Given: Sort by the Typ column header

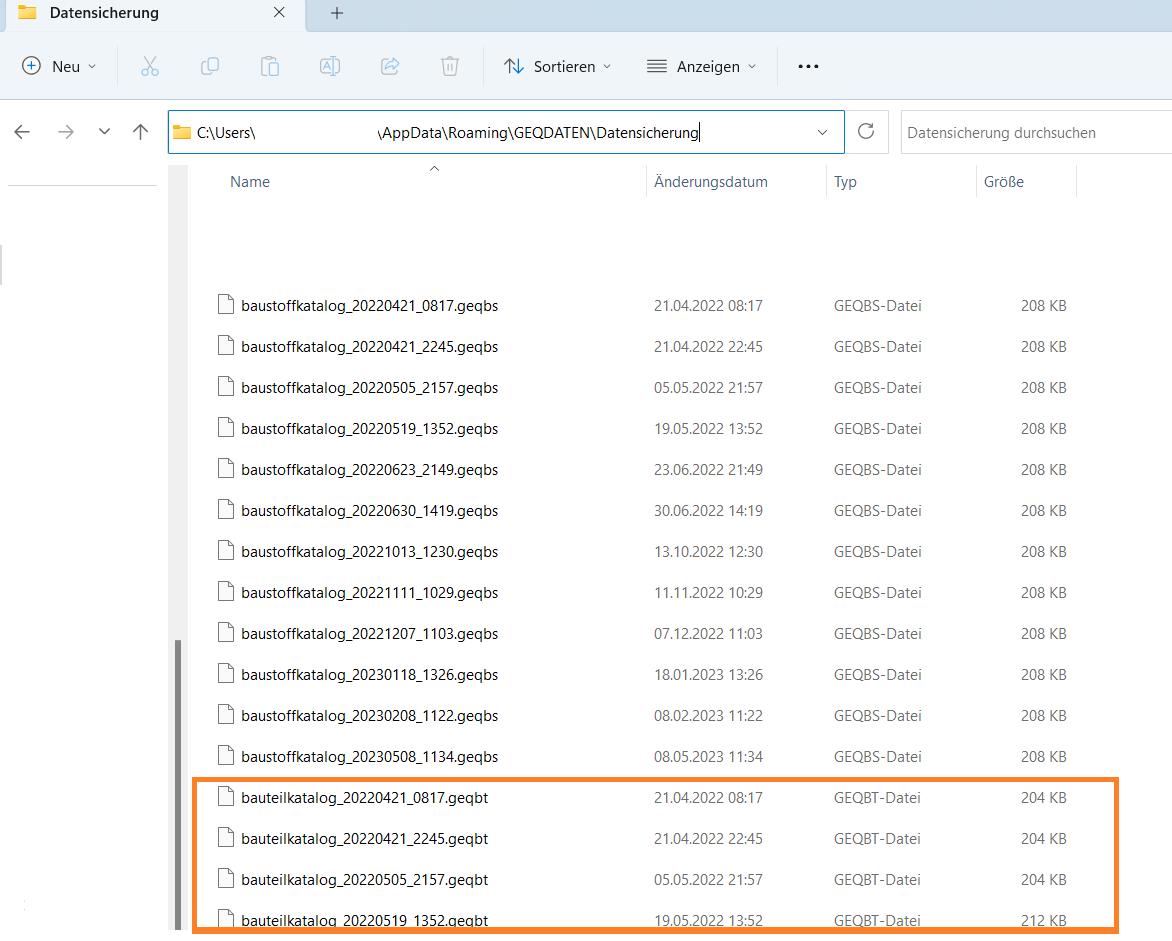Looking at the screenshot, I should pyautogui.click(x=845, y=182).
